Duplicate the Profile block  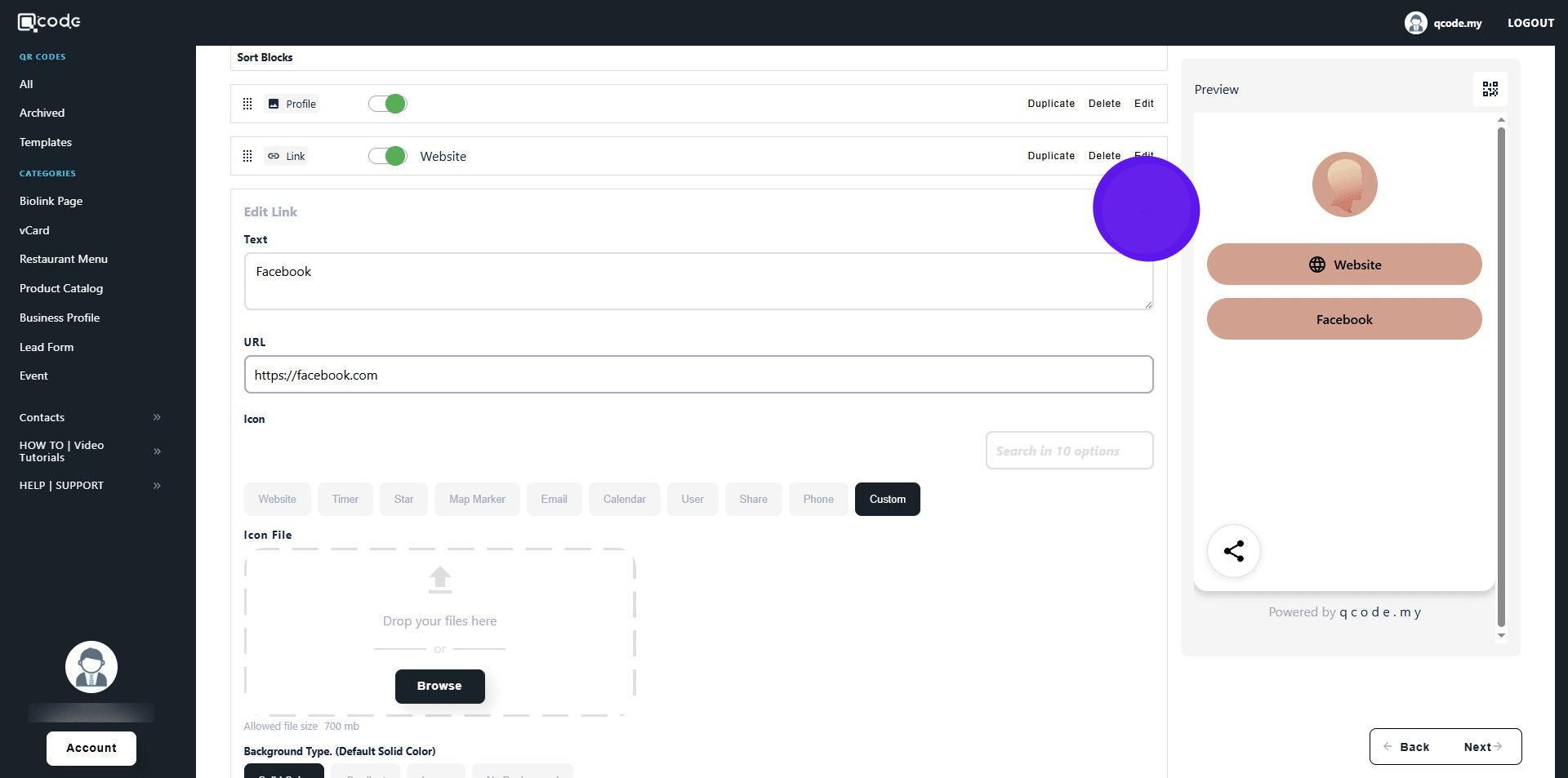pyautogui.click(x=1051, y=104)
